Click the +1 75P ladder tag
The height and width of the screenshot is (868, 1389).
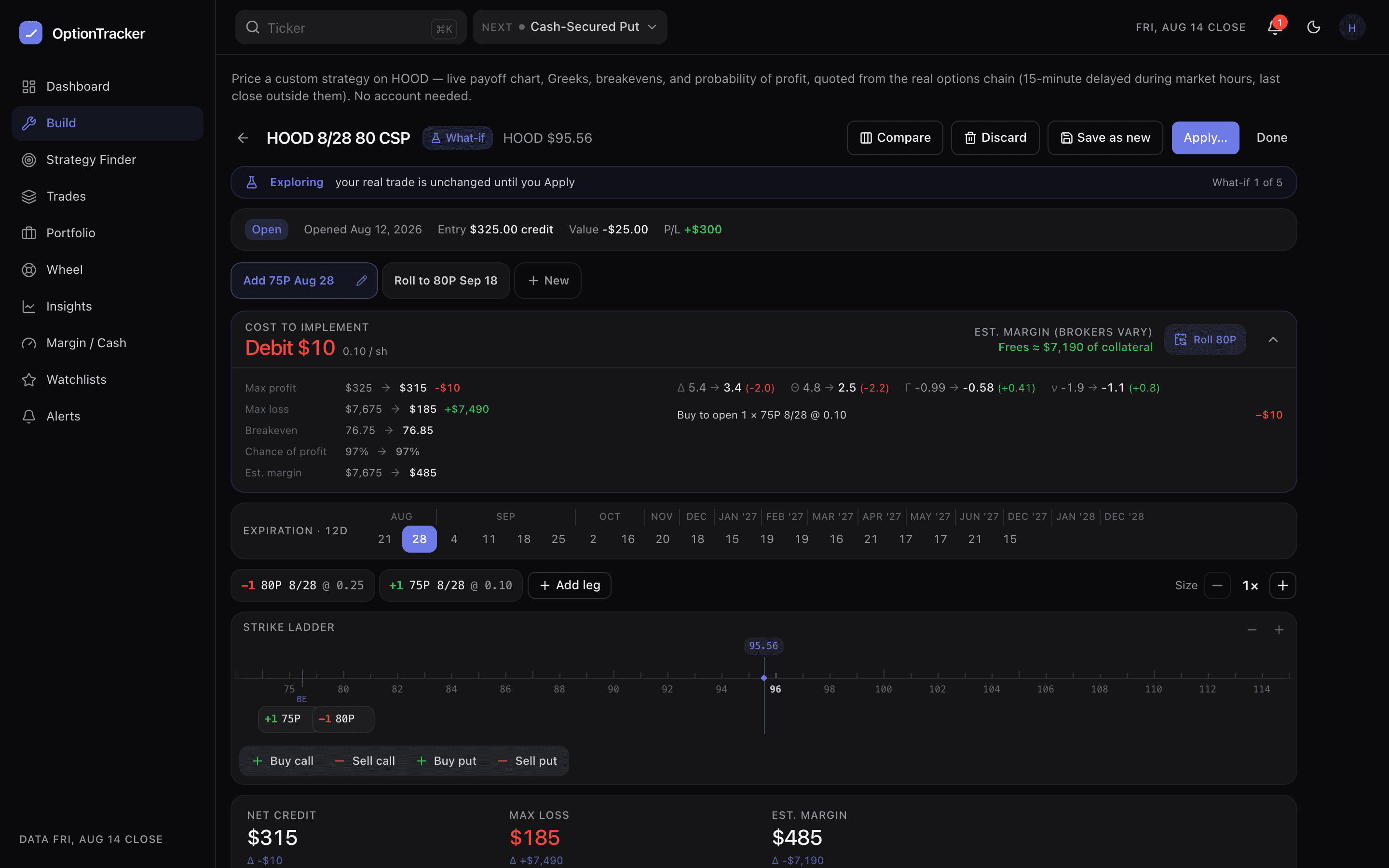point(285,719)
